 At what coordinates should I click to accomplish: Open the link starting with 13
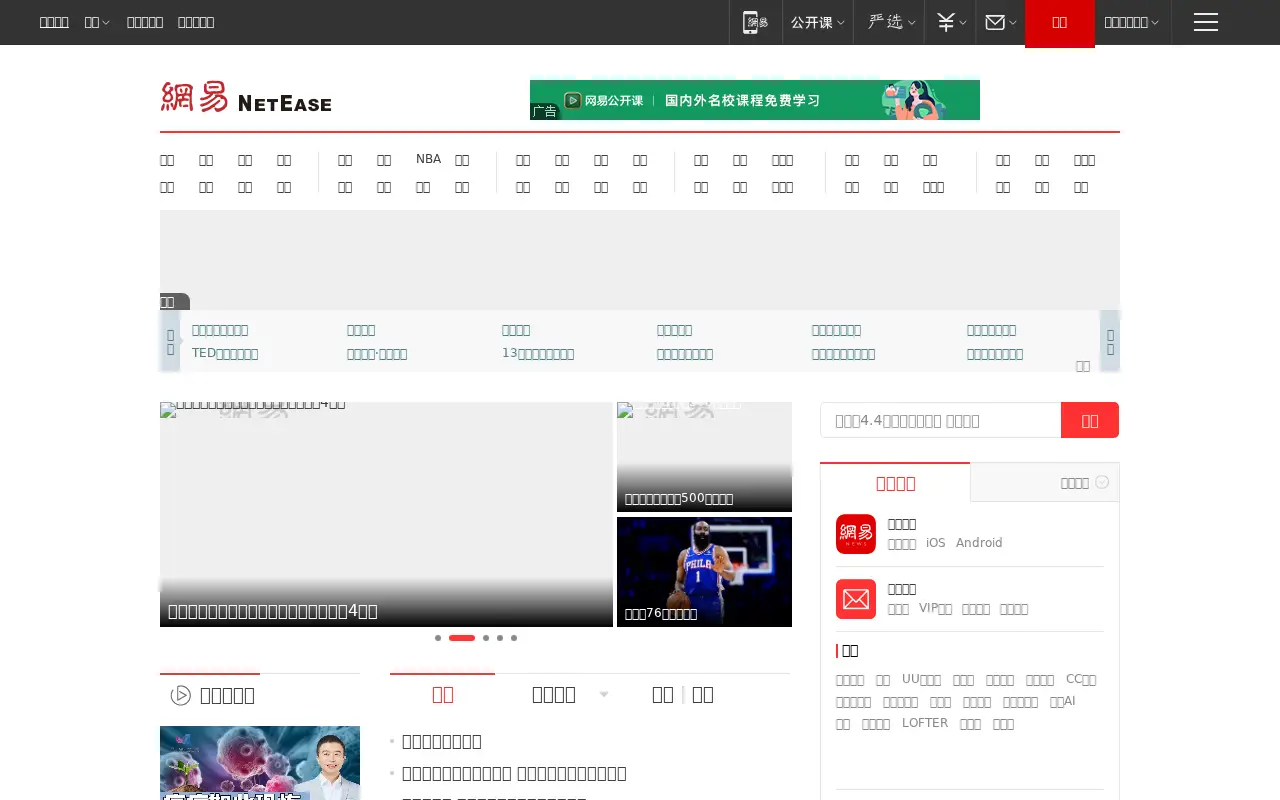click(x=538, y=354)
